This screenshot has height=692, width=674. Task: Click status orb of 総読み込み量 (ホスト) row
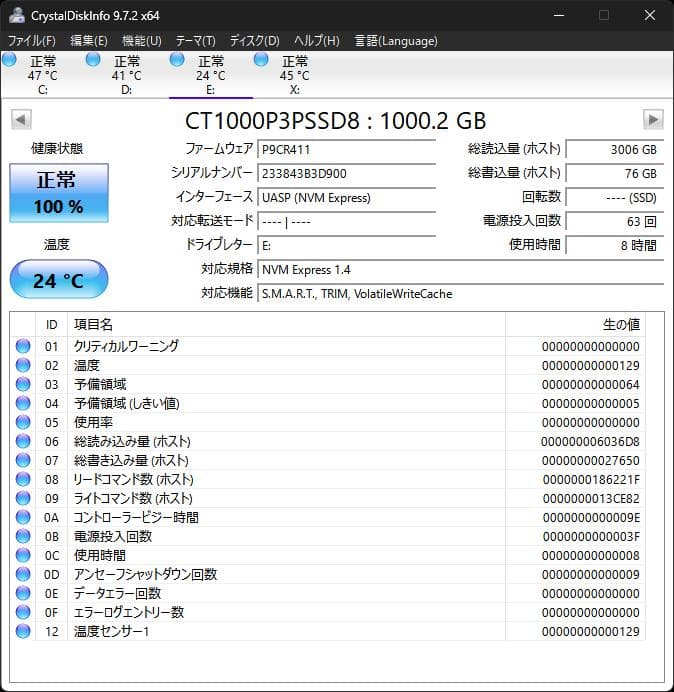(23, 441)
